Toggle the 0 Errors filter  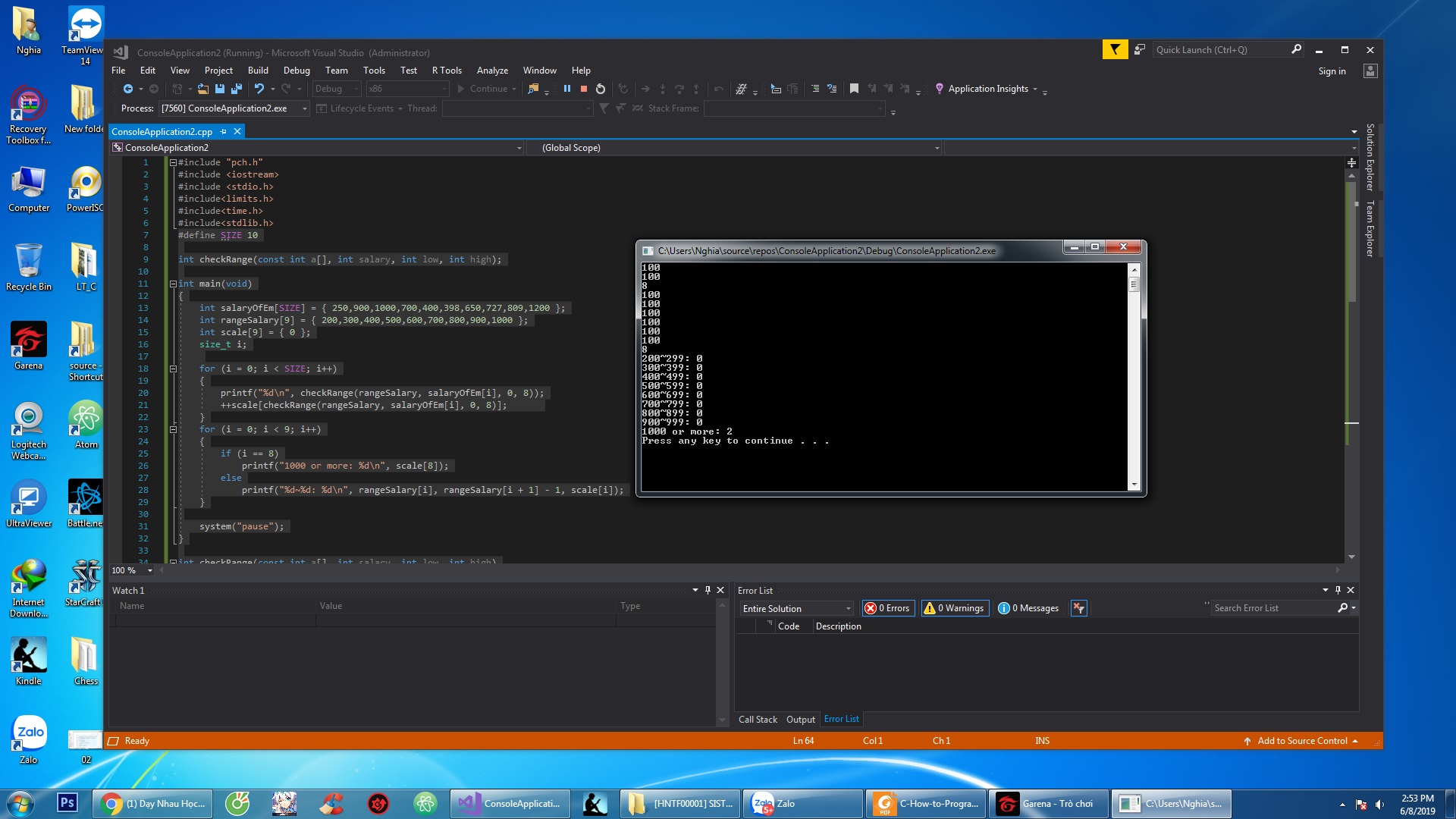coord(887,608)
